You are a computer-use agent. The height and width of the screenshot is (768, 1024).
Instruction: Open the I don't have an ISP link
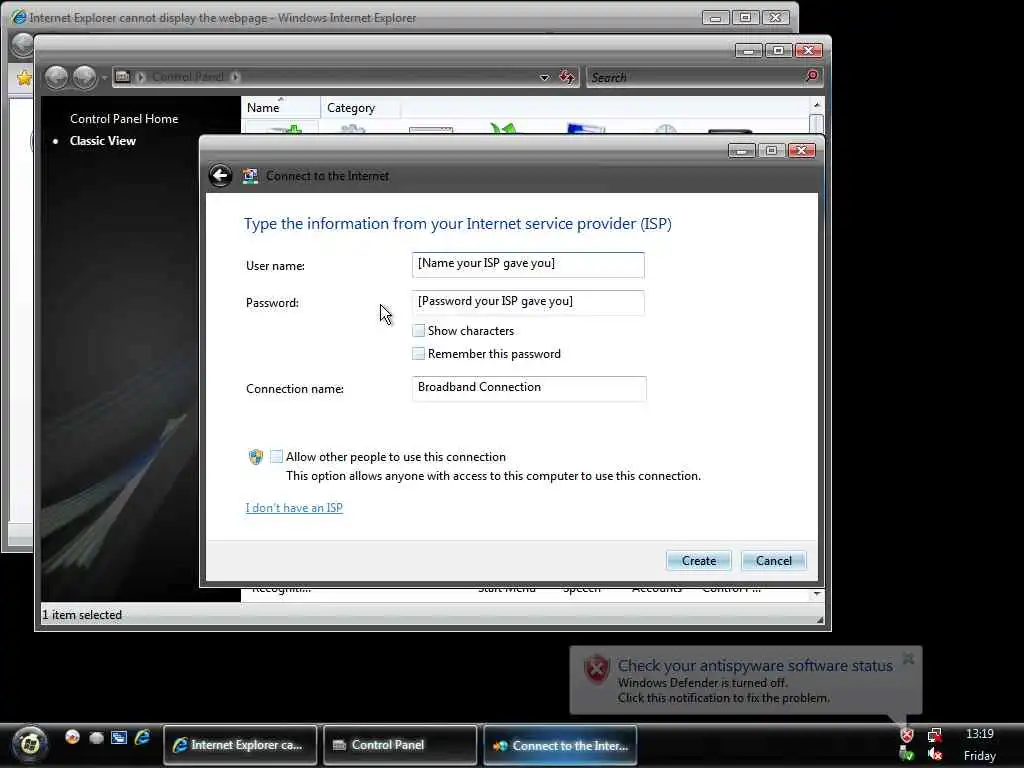tap(294, 507)
